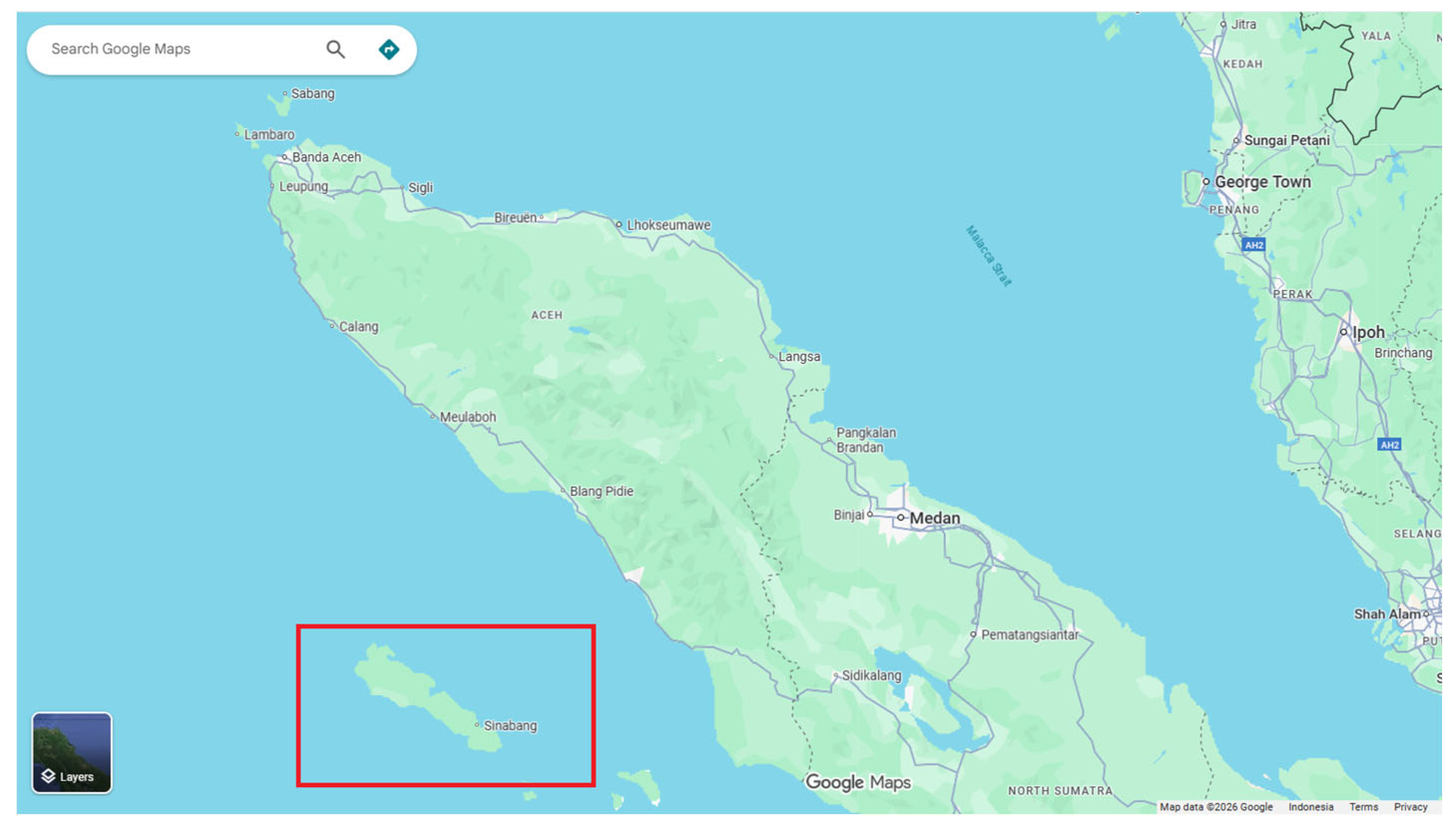Click the Sinabang label on the island
This screenshot has width=1456, height=829.
click(510, 725)
